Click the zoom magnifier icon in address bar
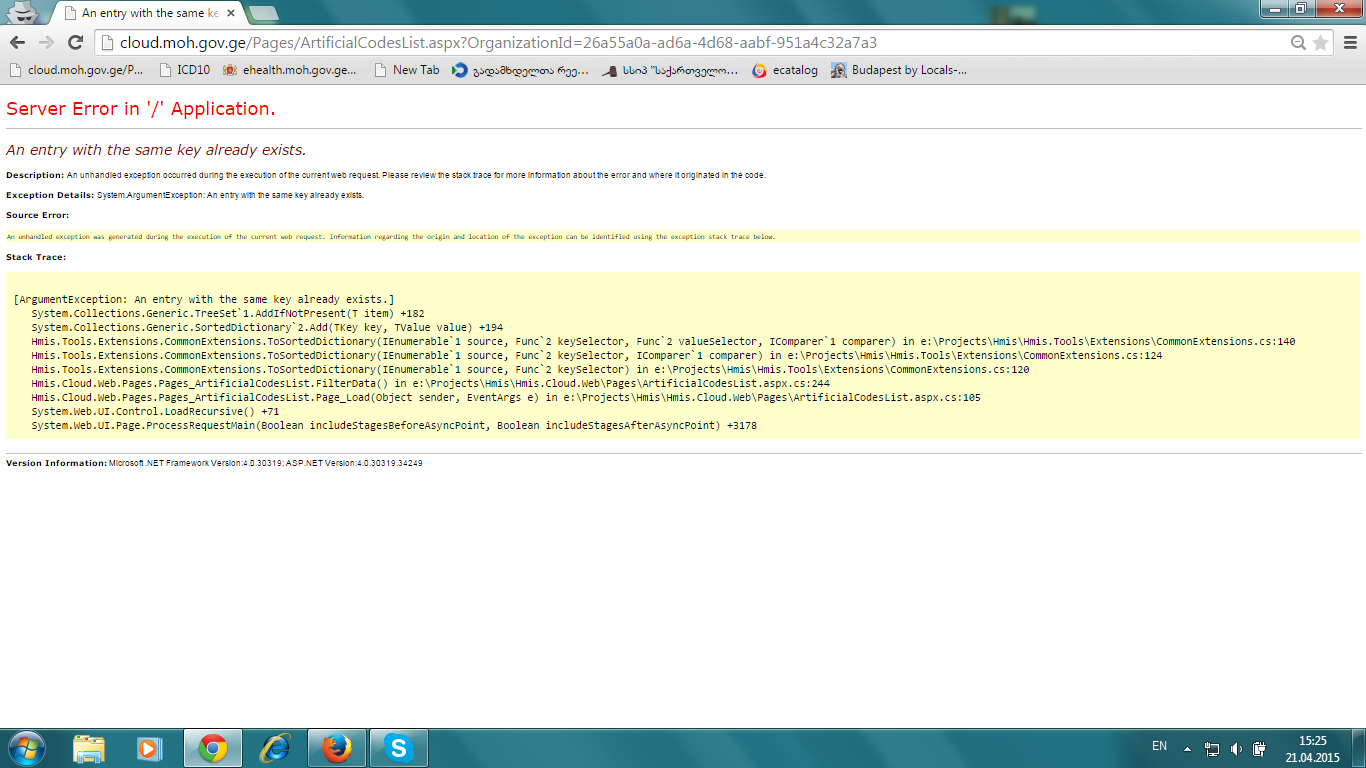 coord(1298,43)
